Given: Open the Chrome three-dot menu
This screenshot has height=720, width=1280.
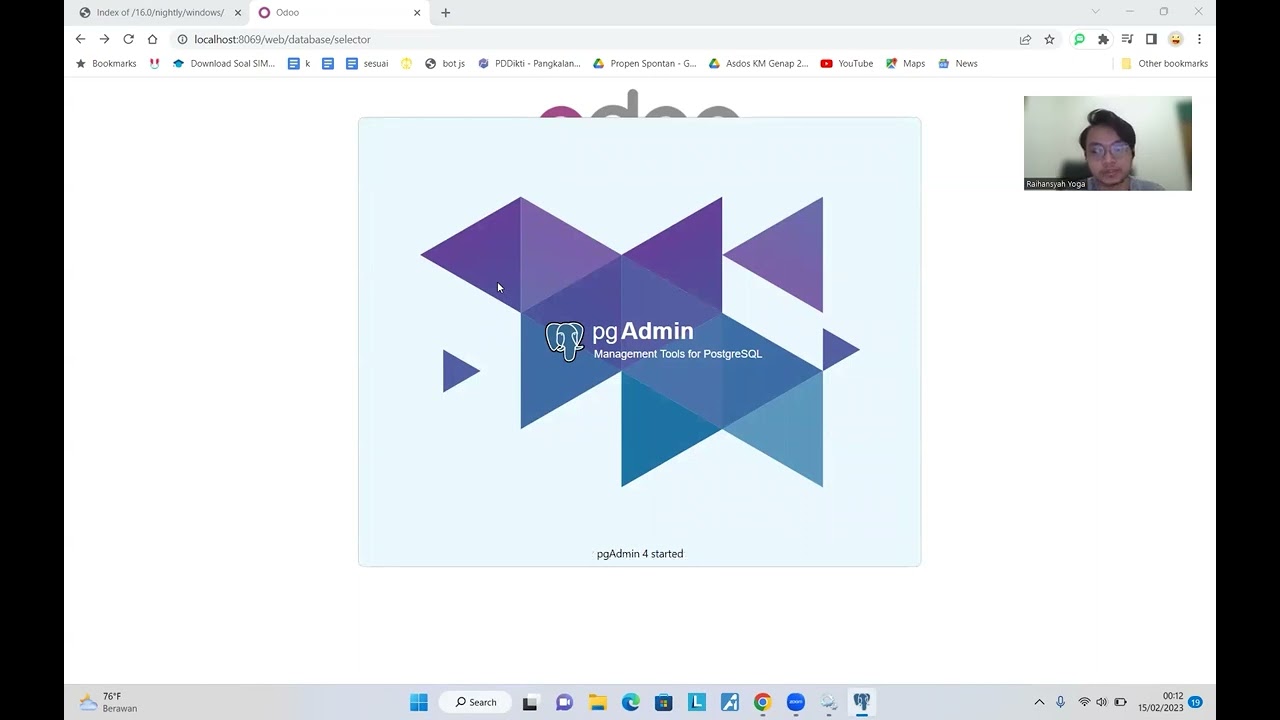Looking at the screenshot, I should (1199, 39).
